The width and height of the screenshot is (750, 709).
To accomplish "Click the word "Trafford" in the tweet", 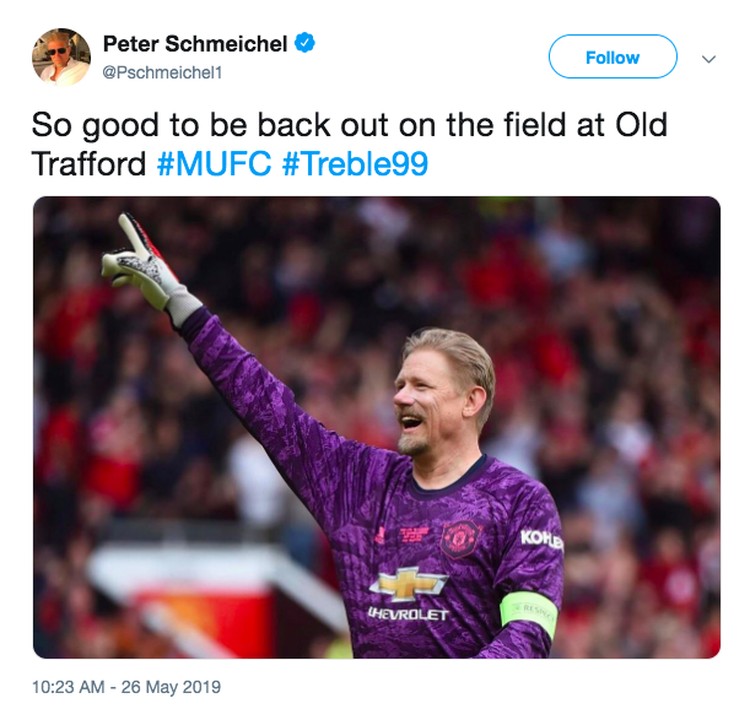I will [88, 164].
